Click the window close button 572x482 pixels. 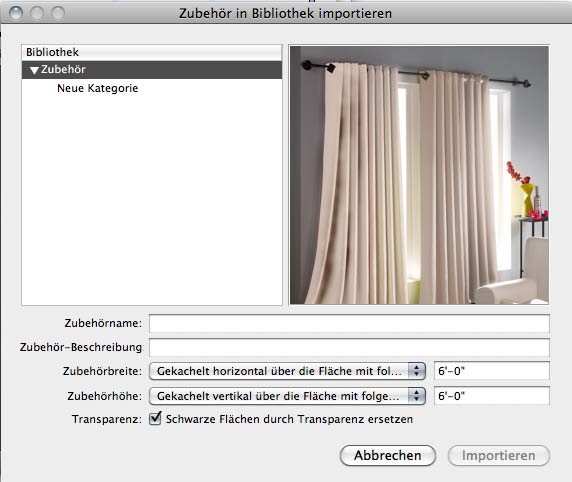tap(16, 13)
